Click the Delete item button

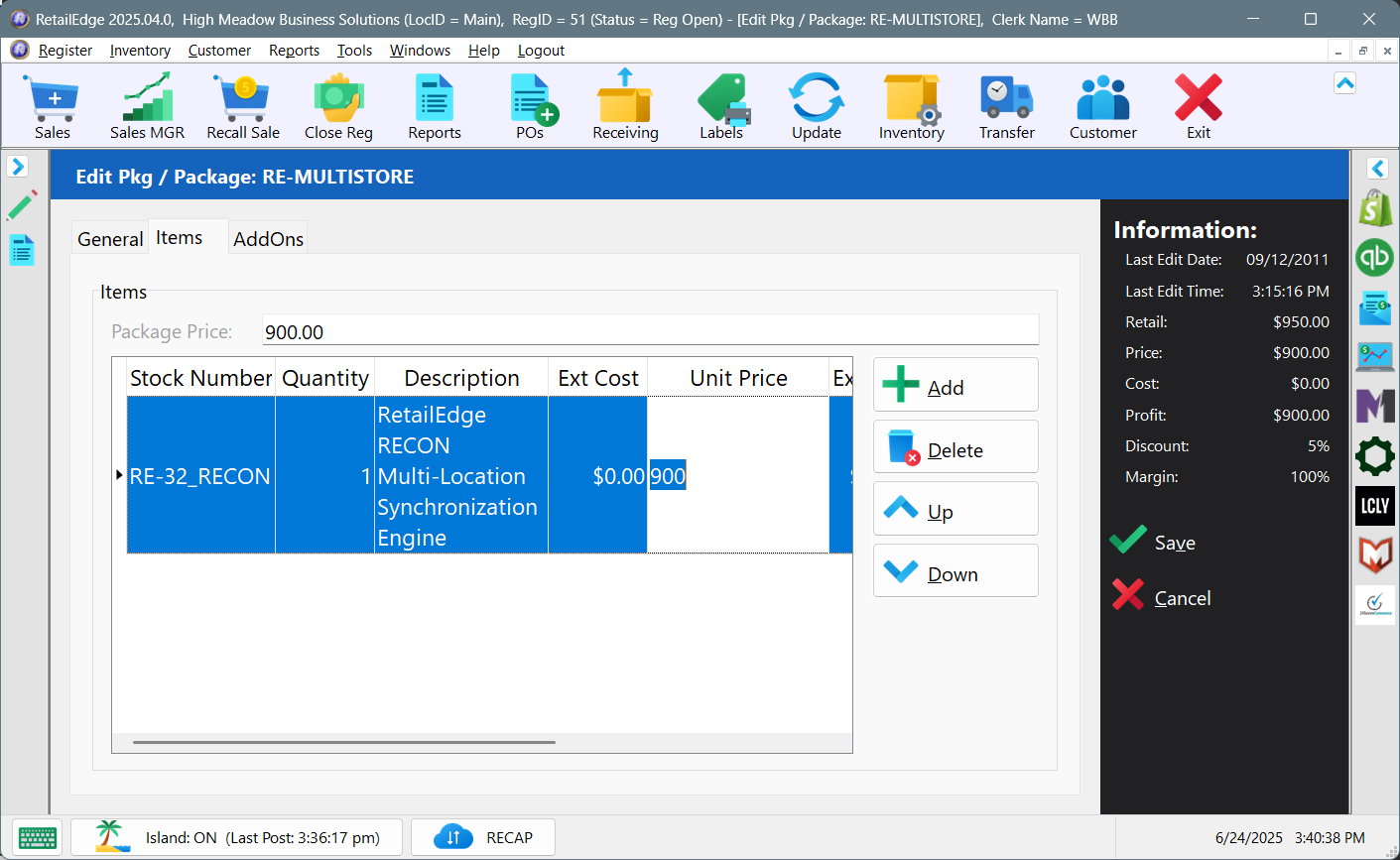point(955,446)
